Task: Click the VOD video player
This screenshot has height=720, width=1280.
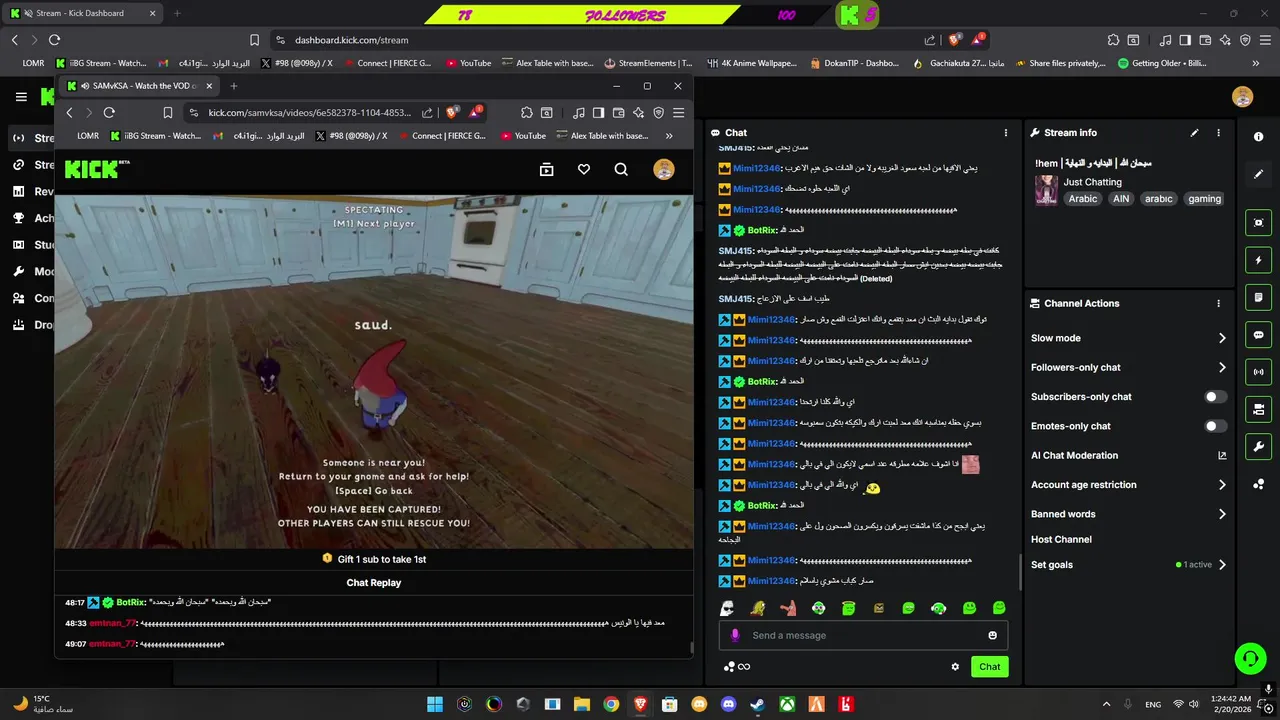Action: (373, 371)
